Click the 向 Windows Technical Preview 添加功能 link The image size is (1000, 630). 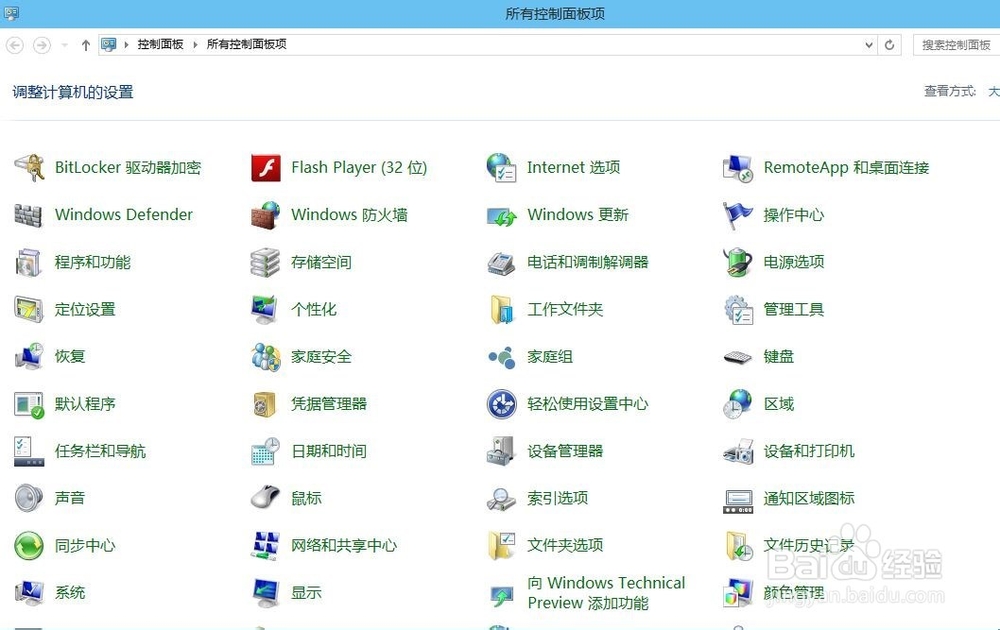[x=606, y=593]
